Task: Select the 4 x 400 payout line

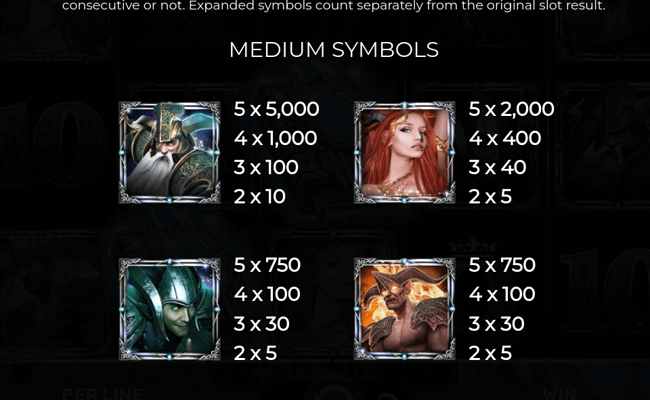Action: coord(505,138)
